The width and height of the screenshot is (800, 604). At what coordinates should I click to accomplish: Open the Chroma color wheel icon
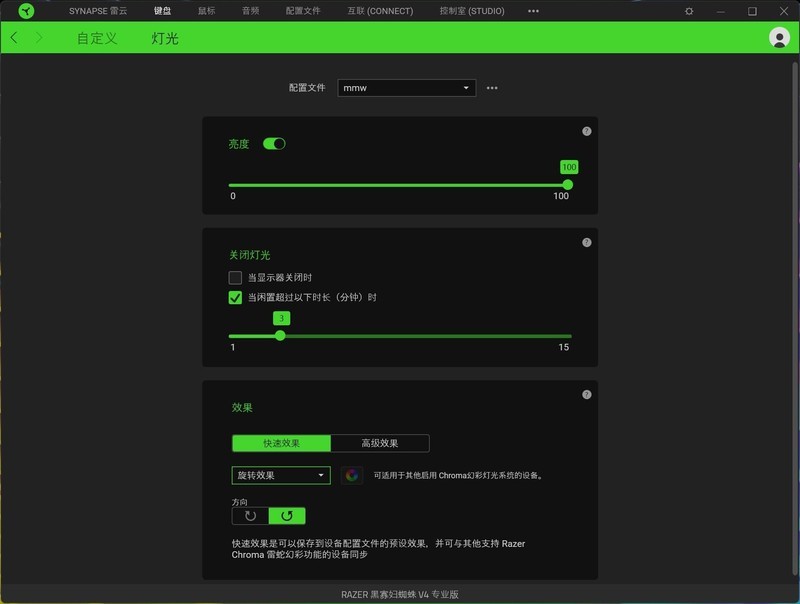352,475
